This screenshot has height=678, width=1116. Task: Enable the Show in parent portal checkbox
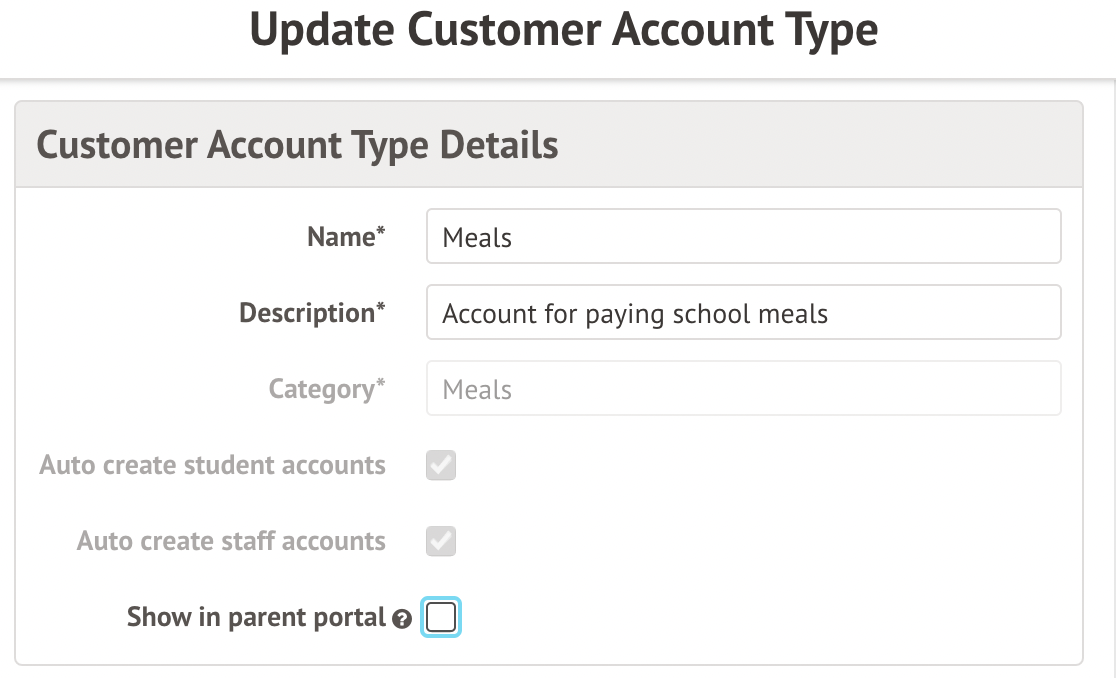441,617
